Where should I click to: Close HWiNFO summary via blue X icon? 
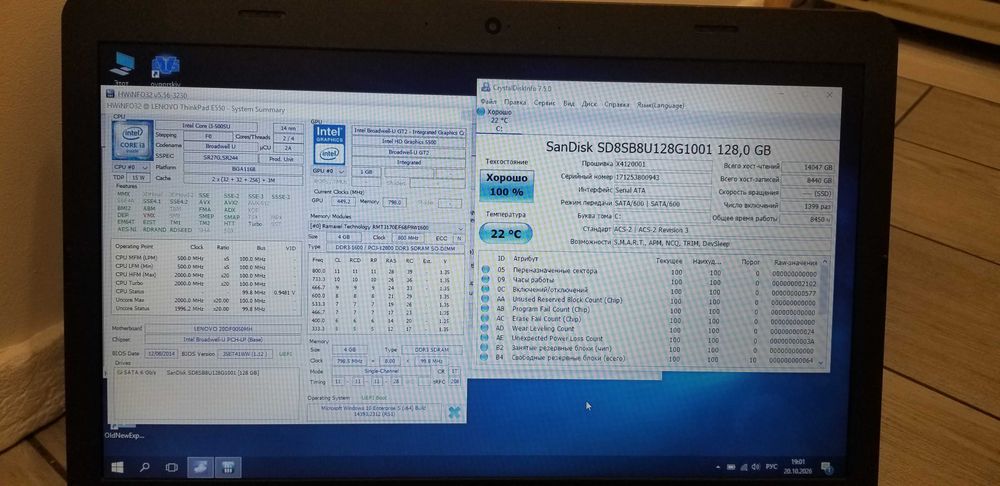click(454, 413)
